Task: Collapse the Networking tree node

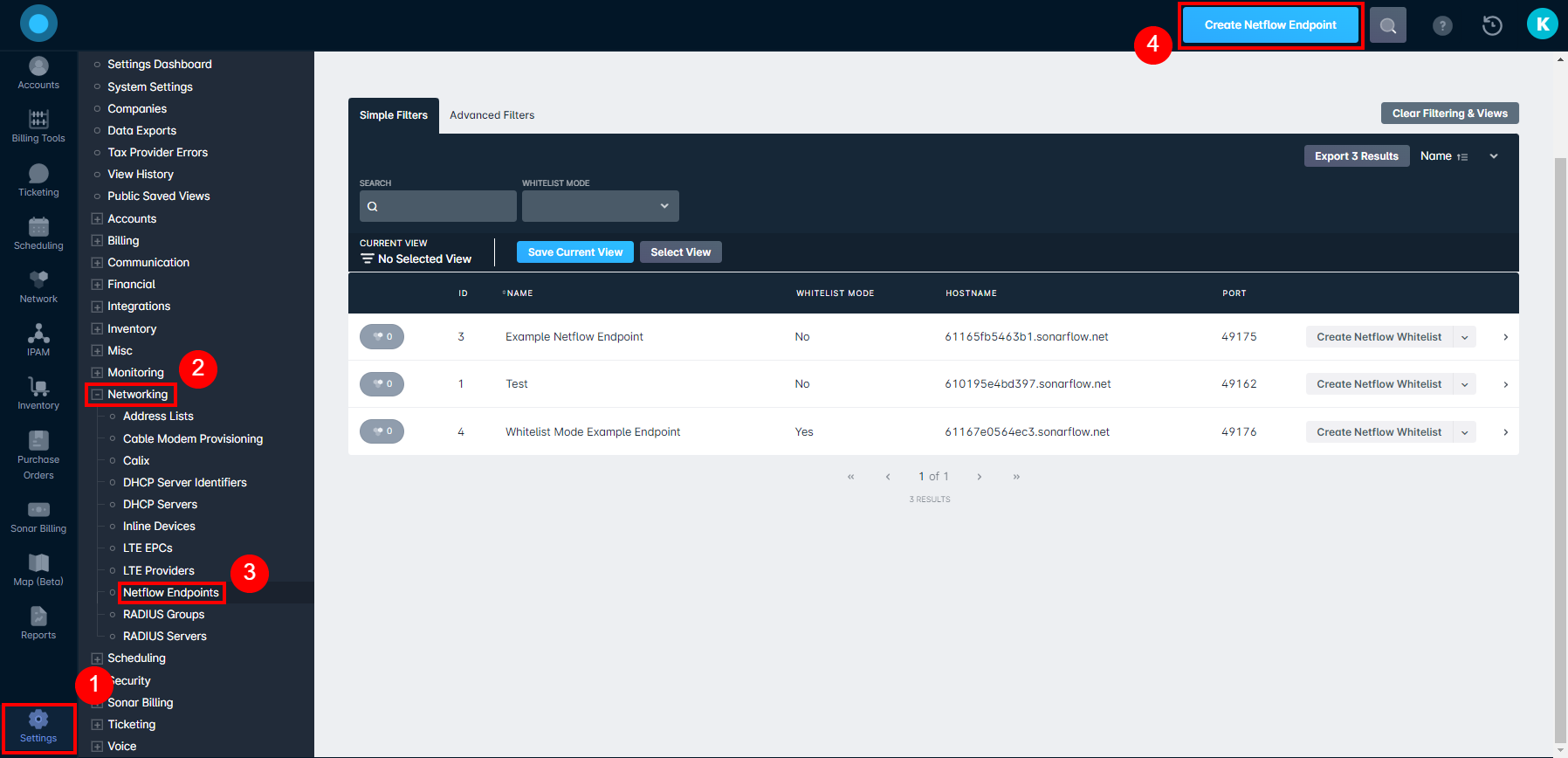Action: (x=97, y=395)
